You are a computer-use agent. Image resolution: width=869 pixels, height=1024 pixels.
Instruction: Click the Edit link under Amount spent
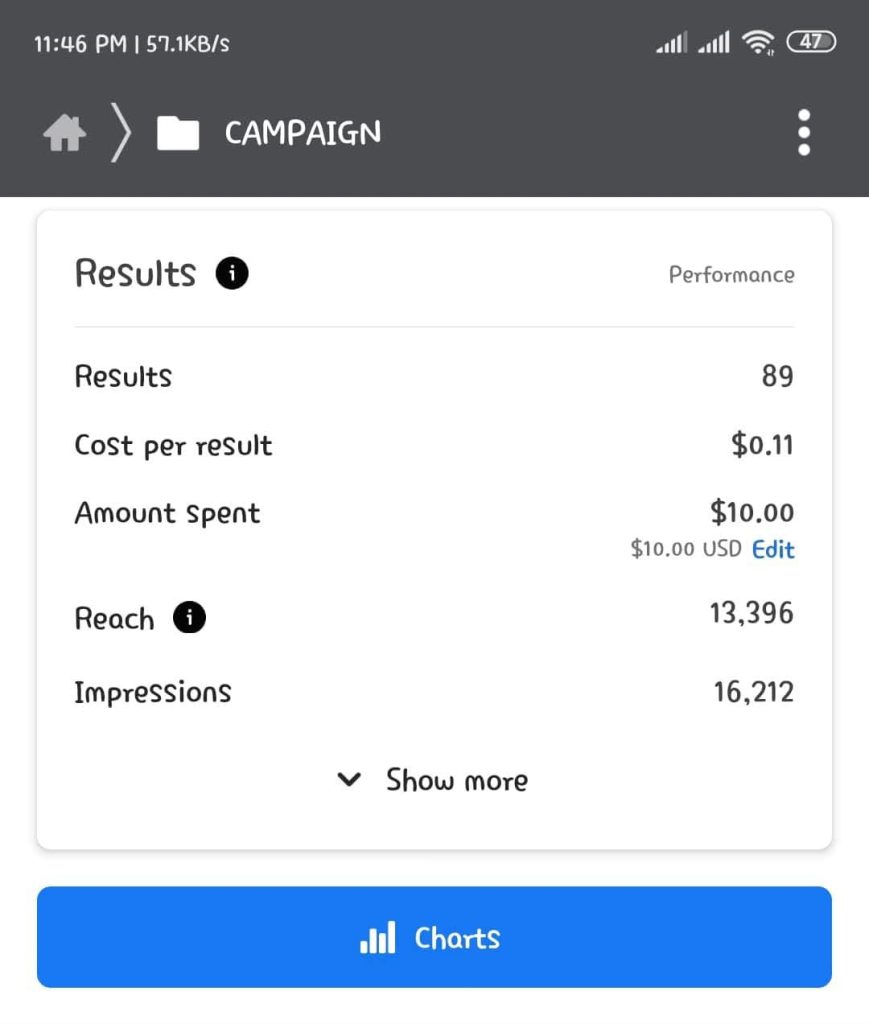[773, 549]
